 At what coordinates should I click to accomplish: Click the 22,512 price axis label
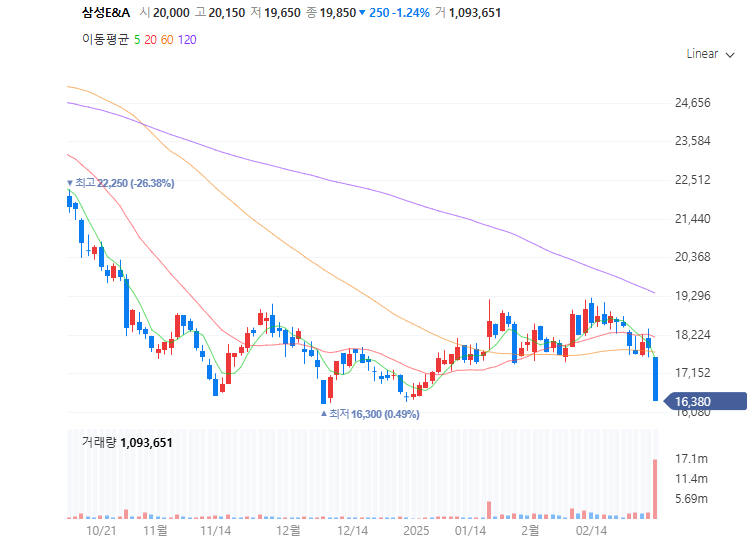click(x=692, y=180)
